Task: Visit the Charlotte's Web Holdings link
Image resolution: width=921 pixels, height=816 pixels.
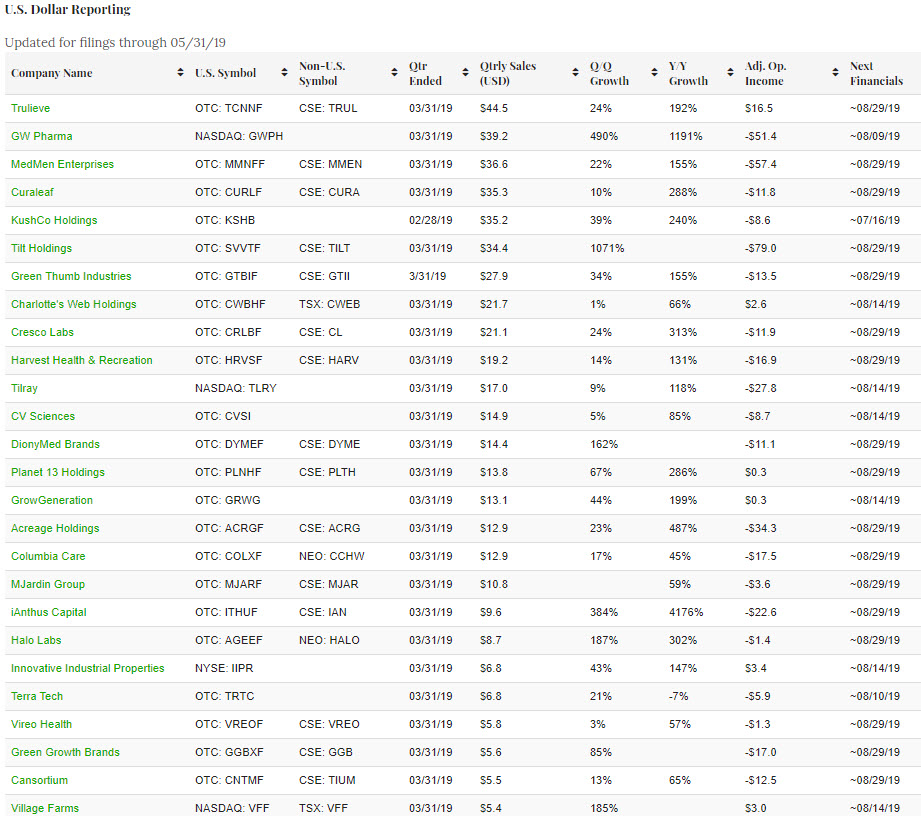Action: click(x=73, y=304)
